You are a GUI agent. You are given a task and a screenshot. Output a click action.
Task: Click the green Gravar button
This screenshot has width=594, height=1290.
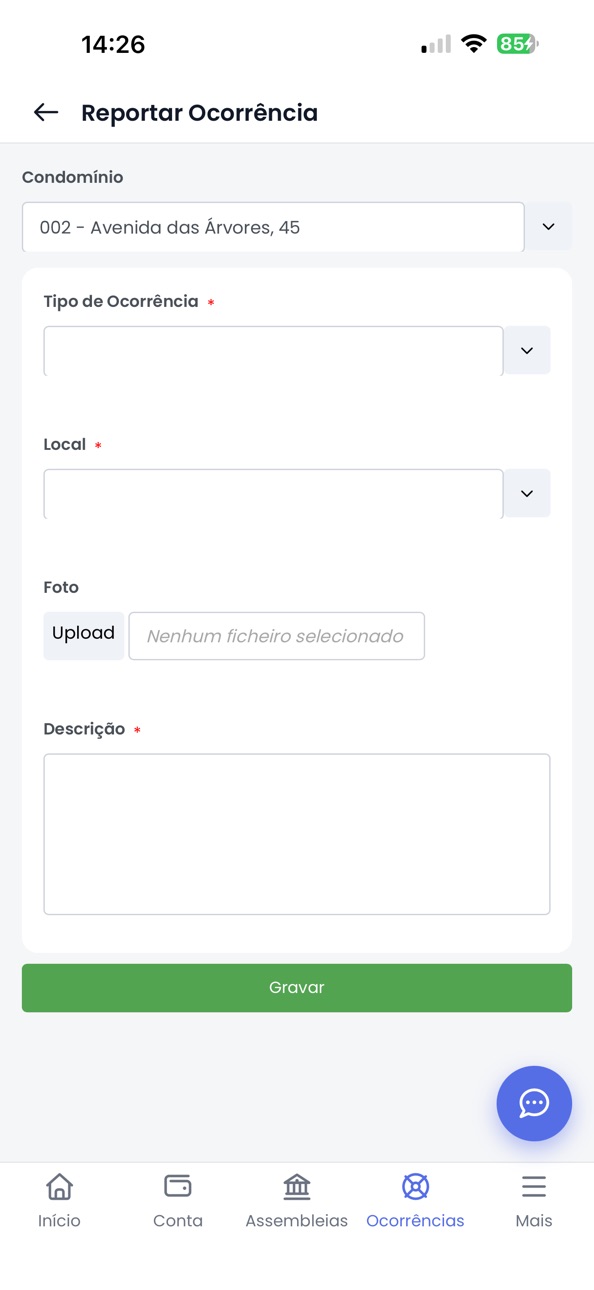297,988
